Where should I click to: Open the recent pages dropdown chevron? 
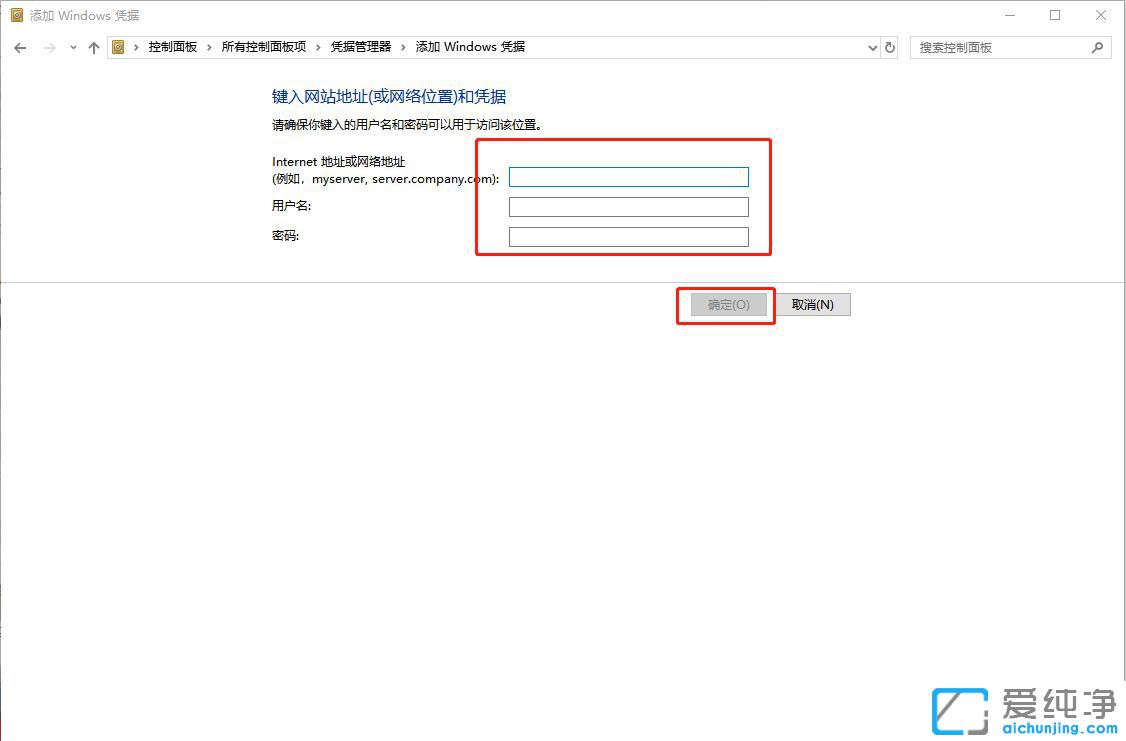click(x=71, y=47)
